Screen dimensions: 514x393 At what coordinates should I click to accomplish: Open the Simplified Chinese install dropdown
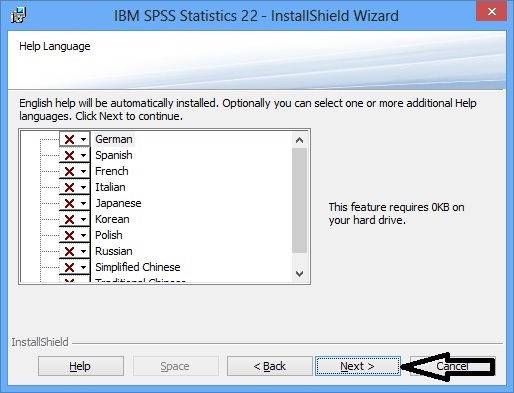coord(75,267)
